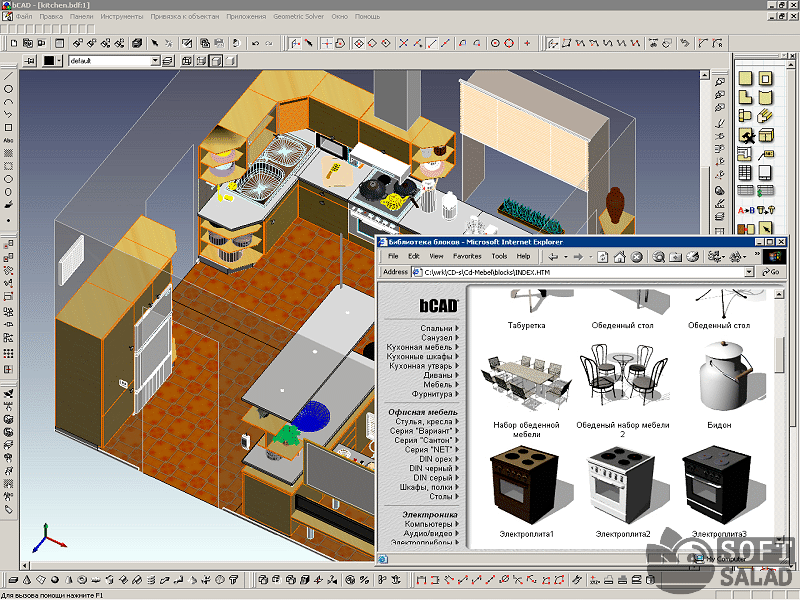The height and width of the screenshot is (600, 800).
Task: Click the pin icon left of color swatch
Action: point(30,61)
